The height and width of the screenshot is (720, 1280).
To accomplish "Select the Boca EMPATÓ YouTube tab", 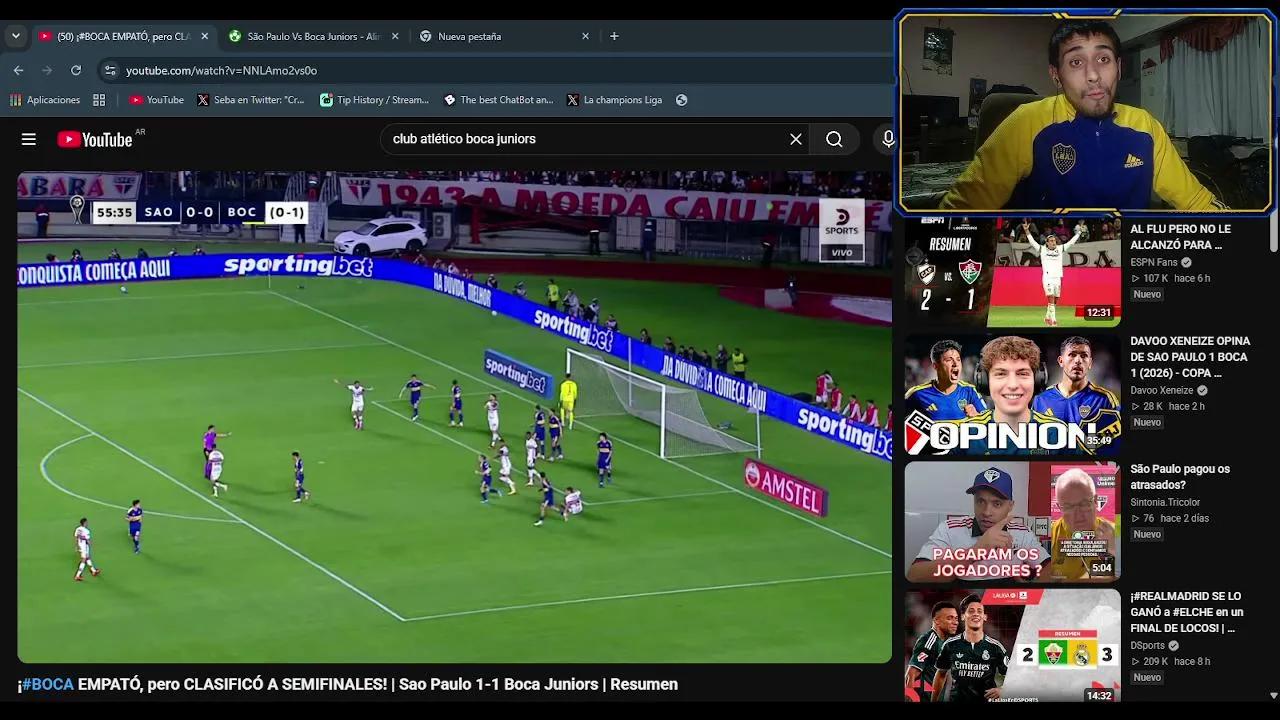I will tap(123, 36).
